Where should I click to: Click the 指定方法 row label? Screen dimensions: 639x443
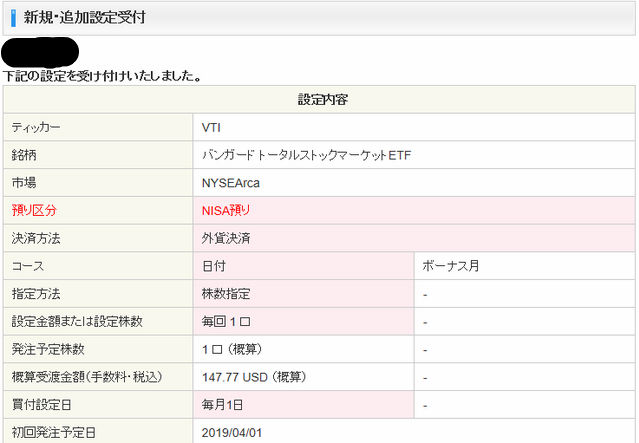[x=36, y=294]
